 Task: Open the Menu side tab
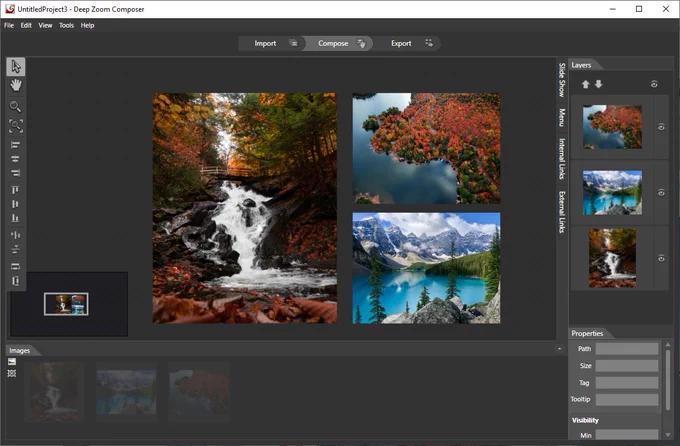click(x=562, y=117)
